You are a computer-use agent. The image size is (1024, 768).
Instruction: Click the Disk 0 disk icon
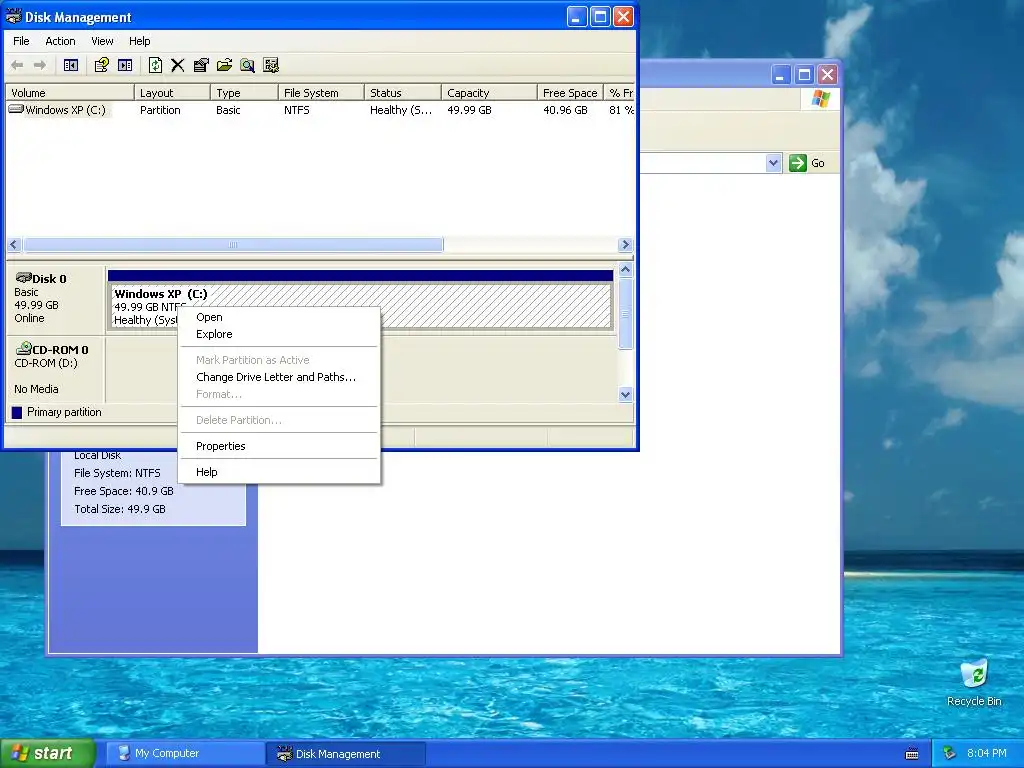pos(24,278)
